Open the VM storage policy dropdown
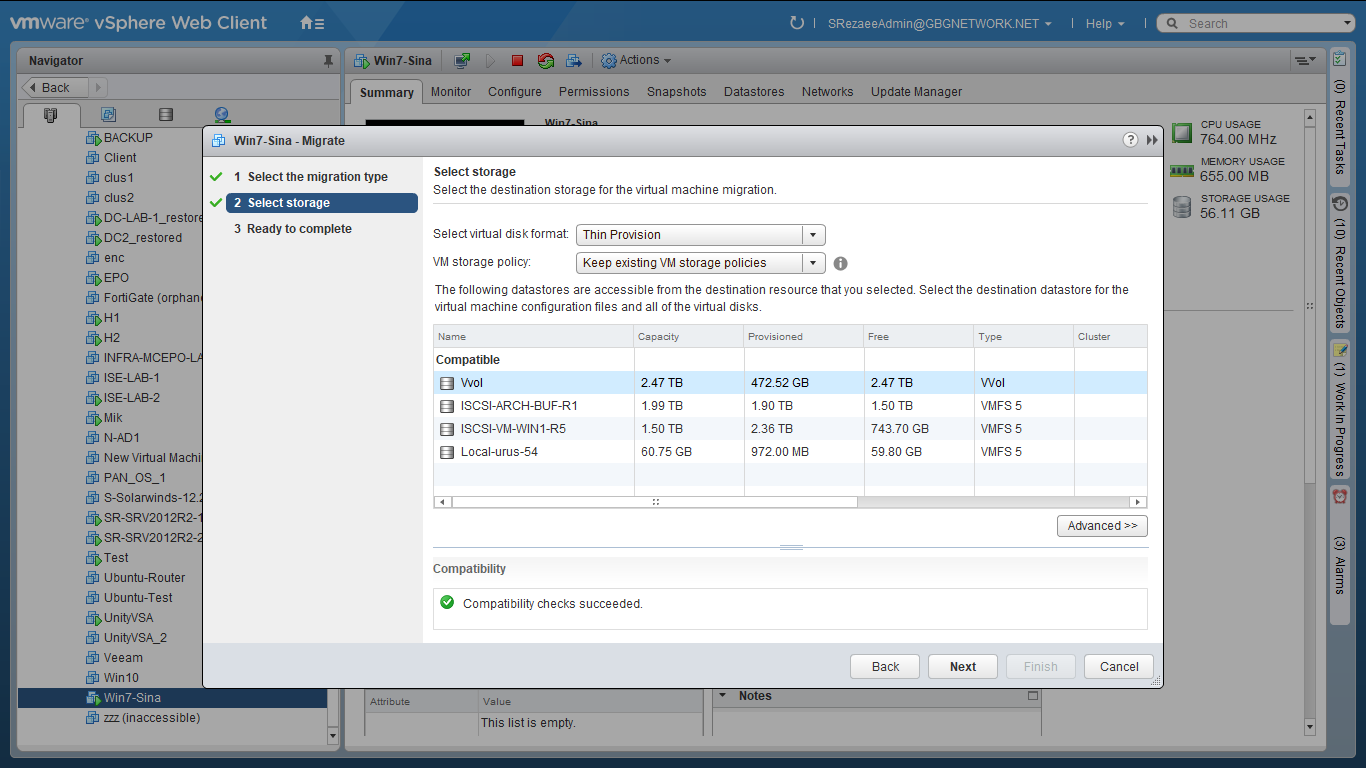 point(814,263)
